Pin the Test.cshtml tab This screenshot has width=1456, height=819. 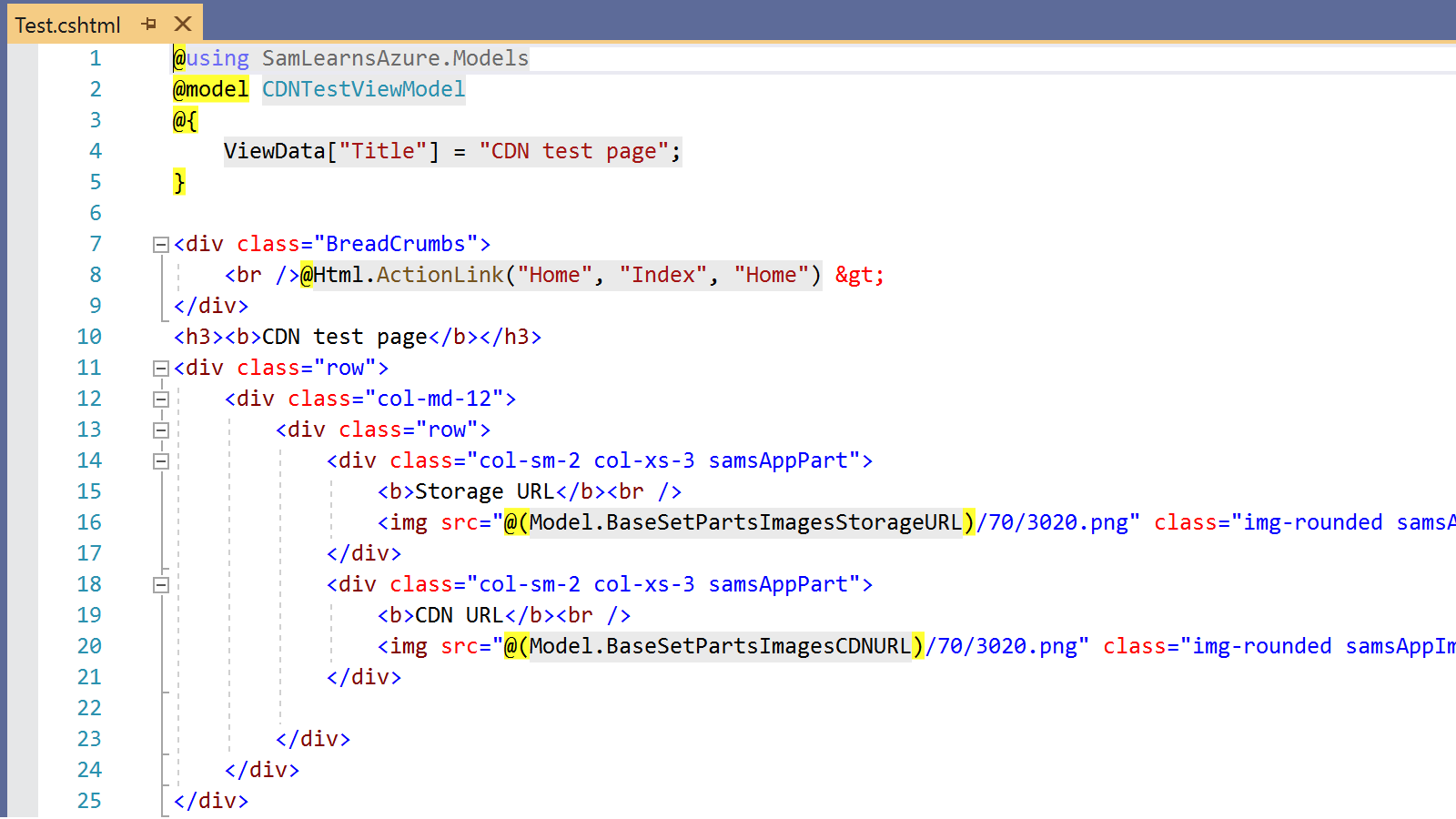(x=149, y=24)
